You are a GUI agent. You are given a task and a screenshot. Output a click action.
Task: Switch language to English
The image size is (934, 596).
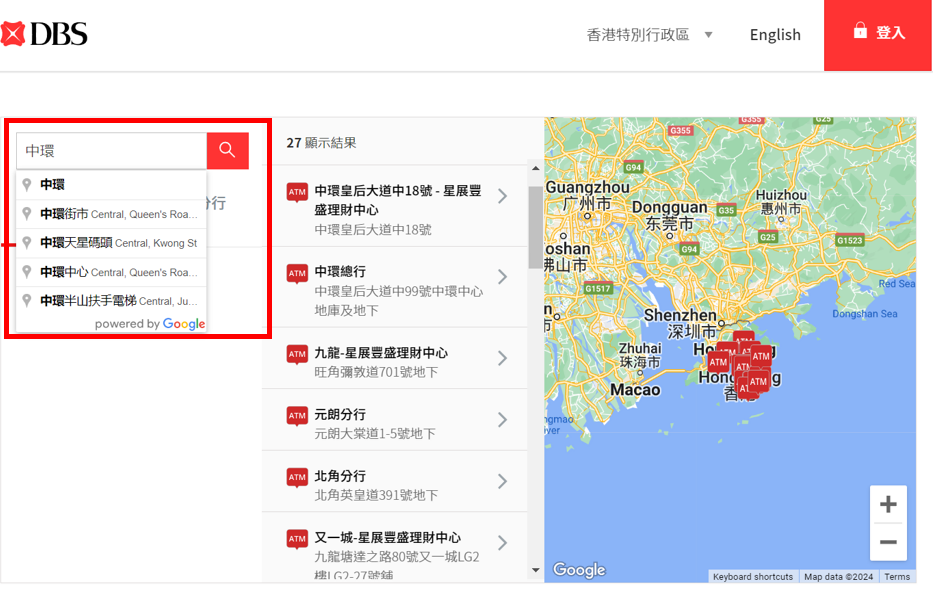tap(775, 35)
